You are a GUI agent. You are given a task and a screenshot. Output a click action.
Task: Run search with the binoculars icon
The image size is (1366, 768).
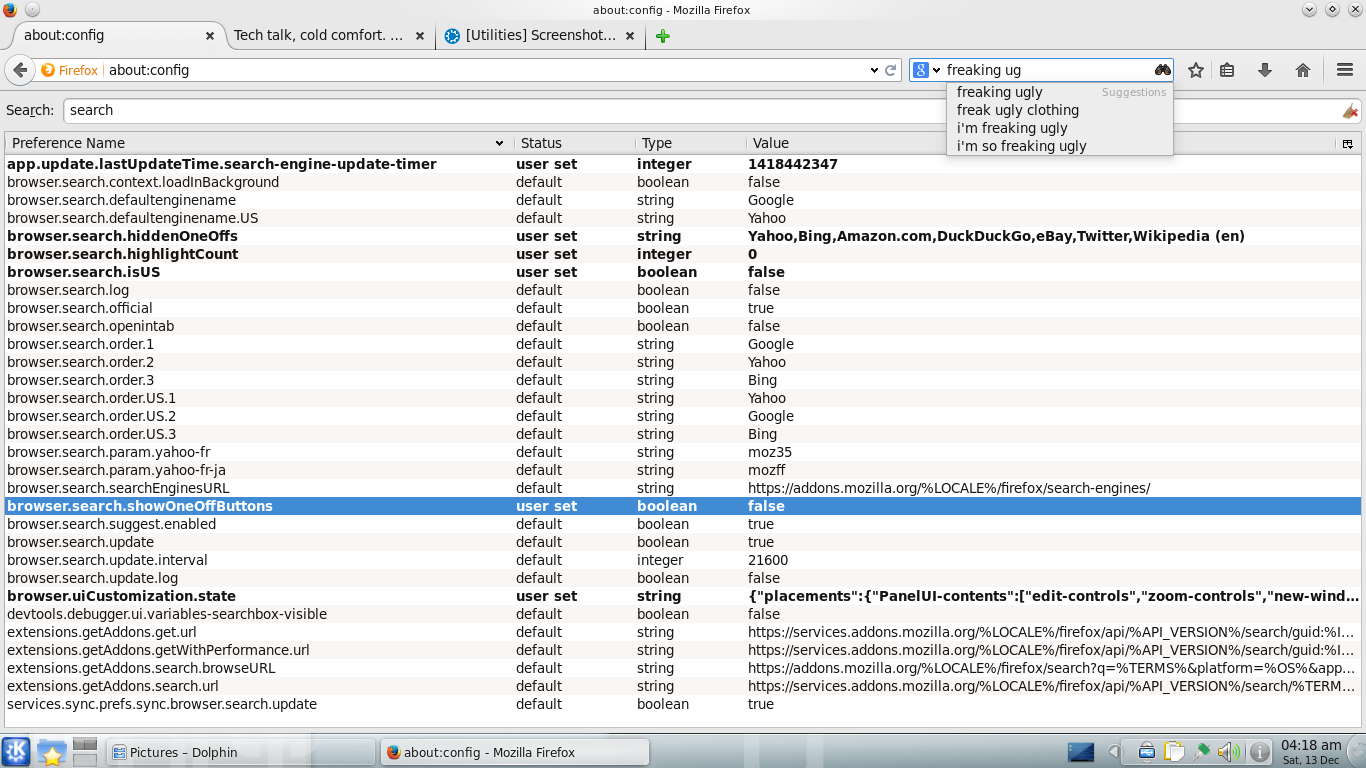1162,70
